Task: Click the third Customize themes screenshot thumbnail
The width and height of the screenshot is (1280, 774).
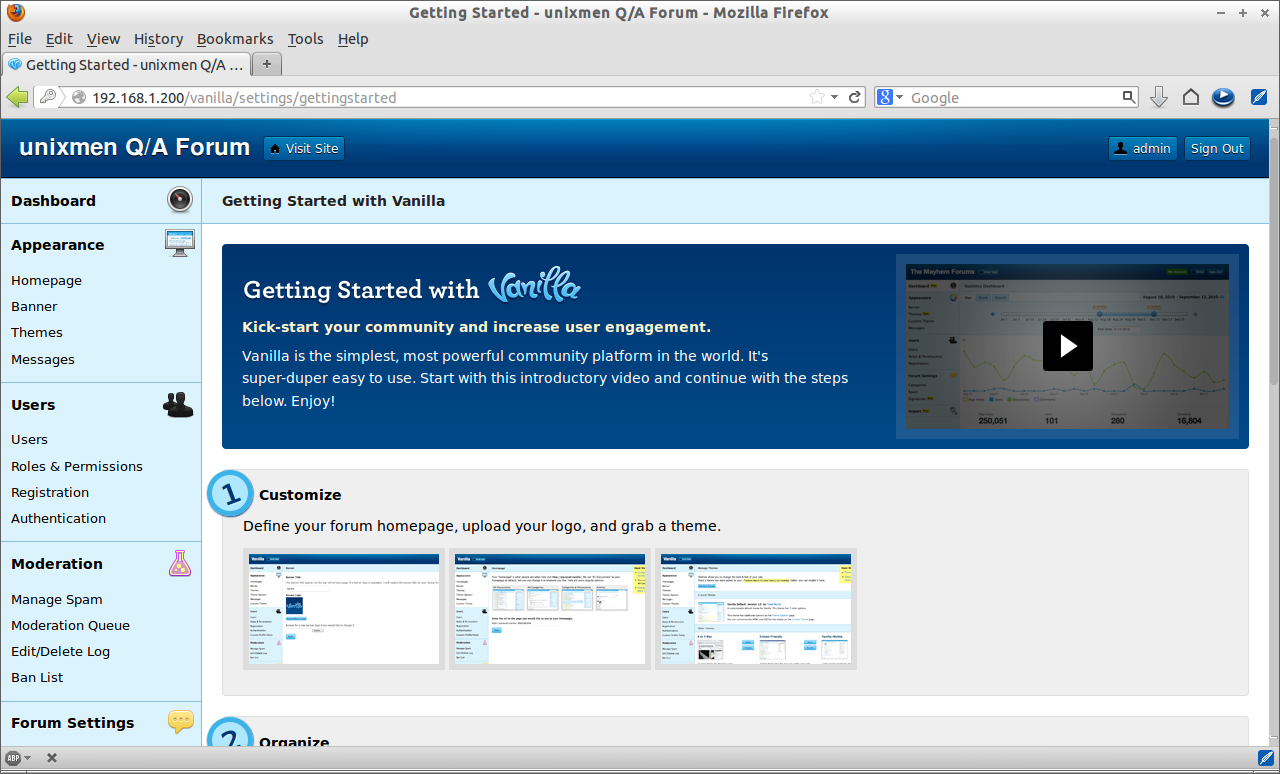Action: point(755,609)
